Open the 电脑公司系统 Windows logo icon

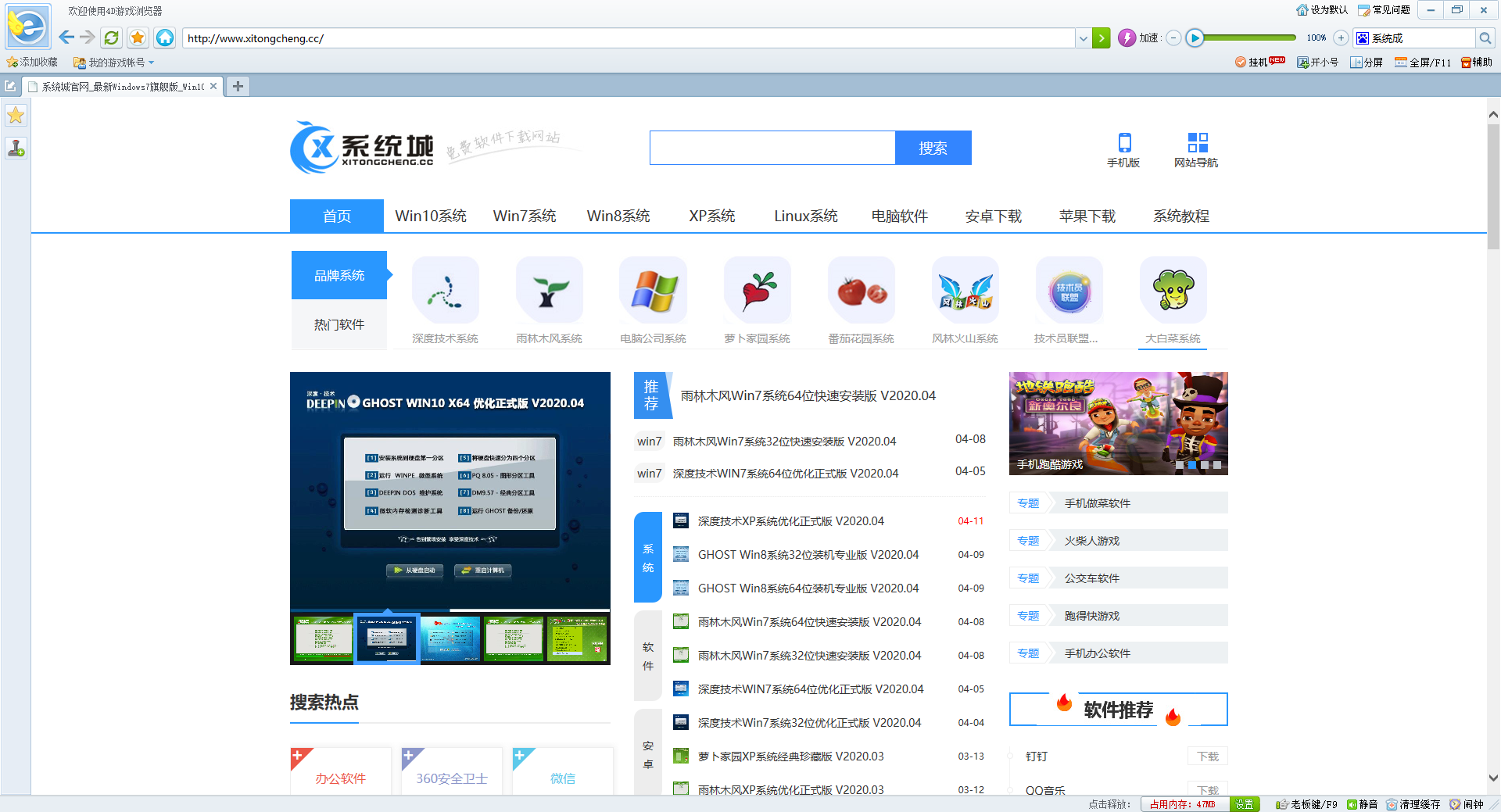point(653,290)
